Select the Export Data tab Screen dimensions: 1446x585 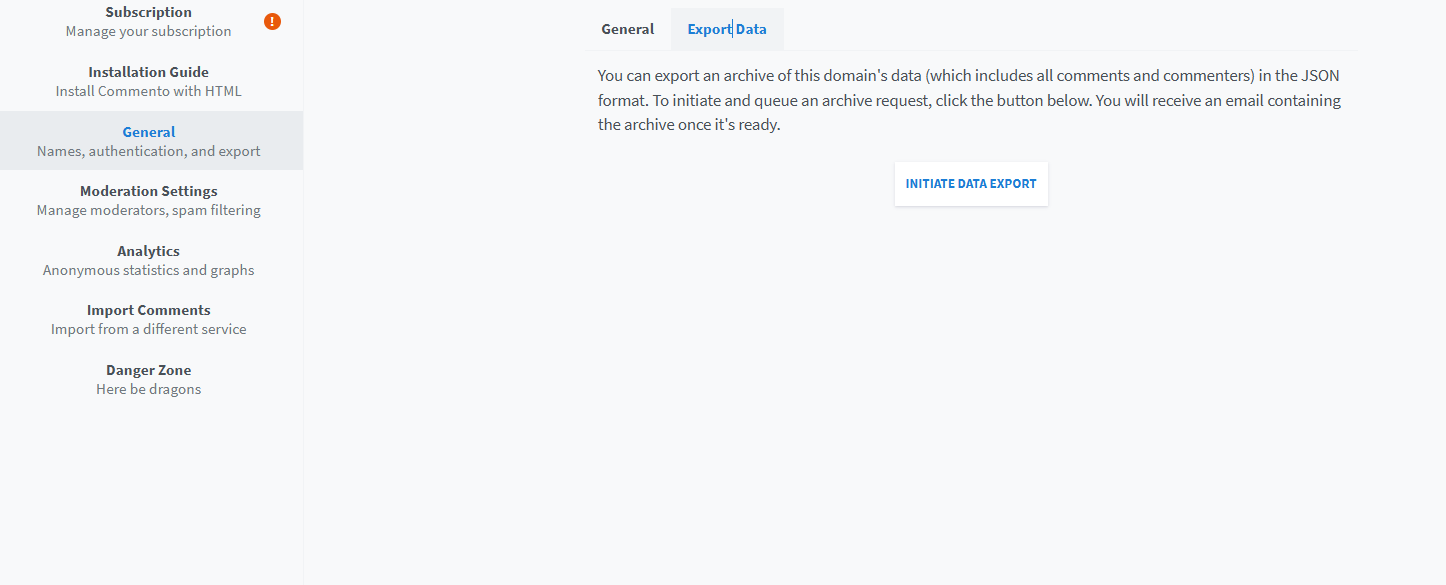pyautogui.click(x=727, y=29)
